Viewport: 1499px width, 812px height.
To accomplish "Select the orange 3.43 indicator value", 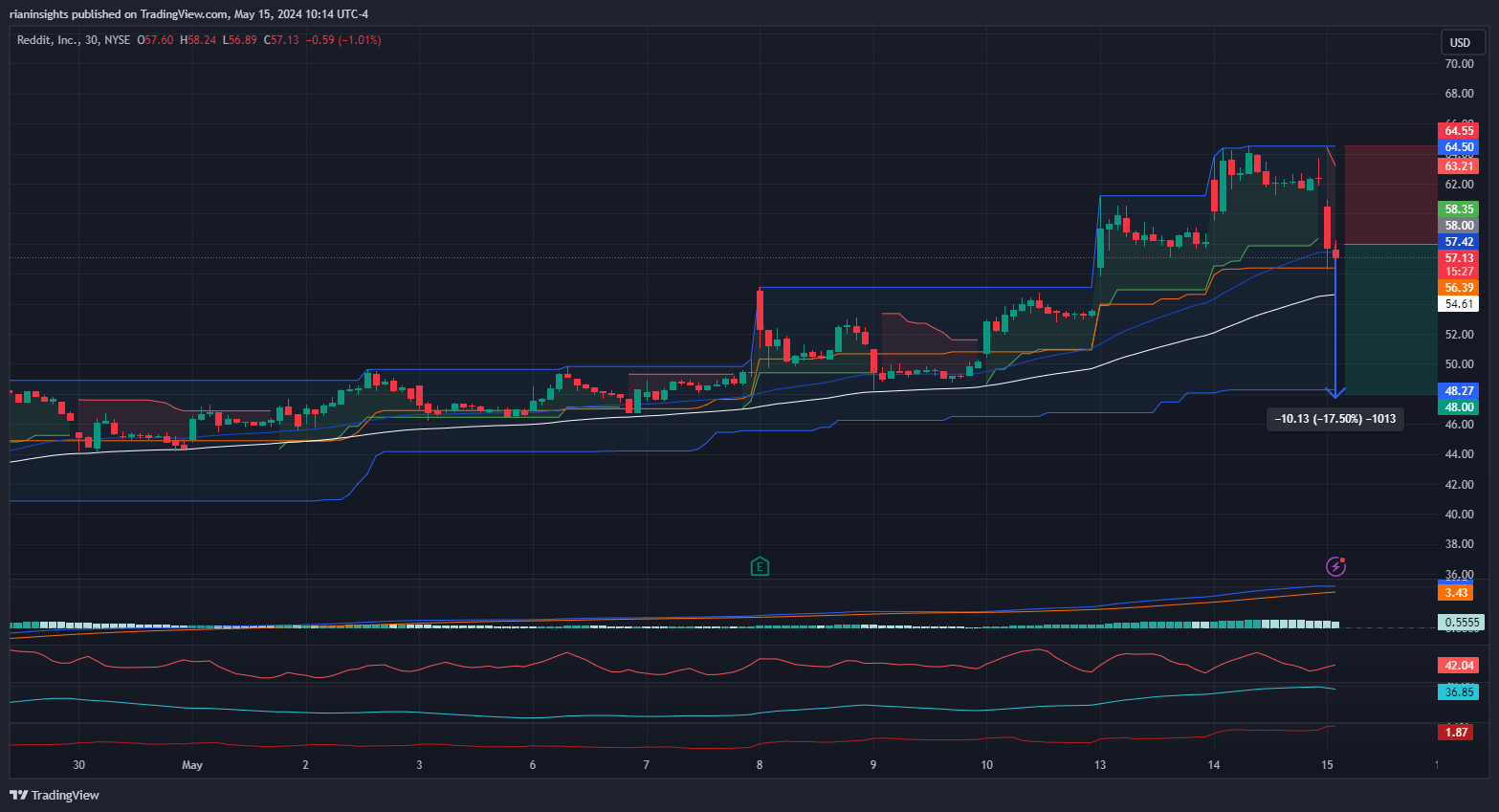I will point(1456,593).
